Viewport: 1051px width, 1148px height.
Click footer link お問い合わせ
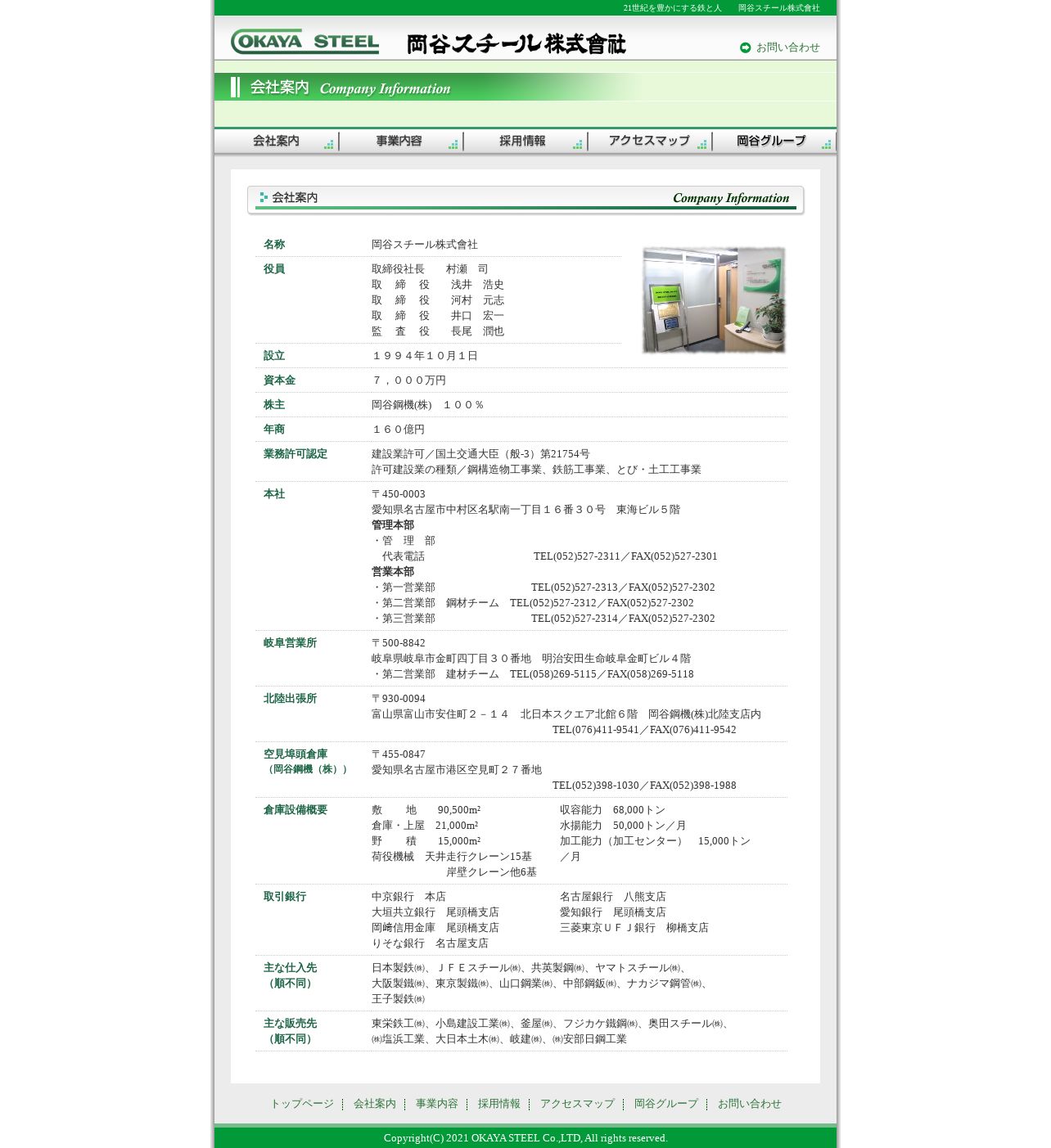pyautogui.click(x=750, y=1104)
